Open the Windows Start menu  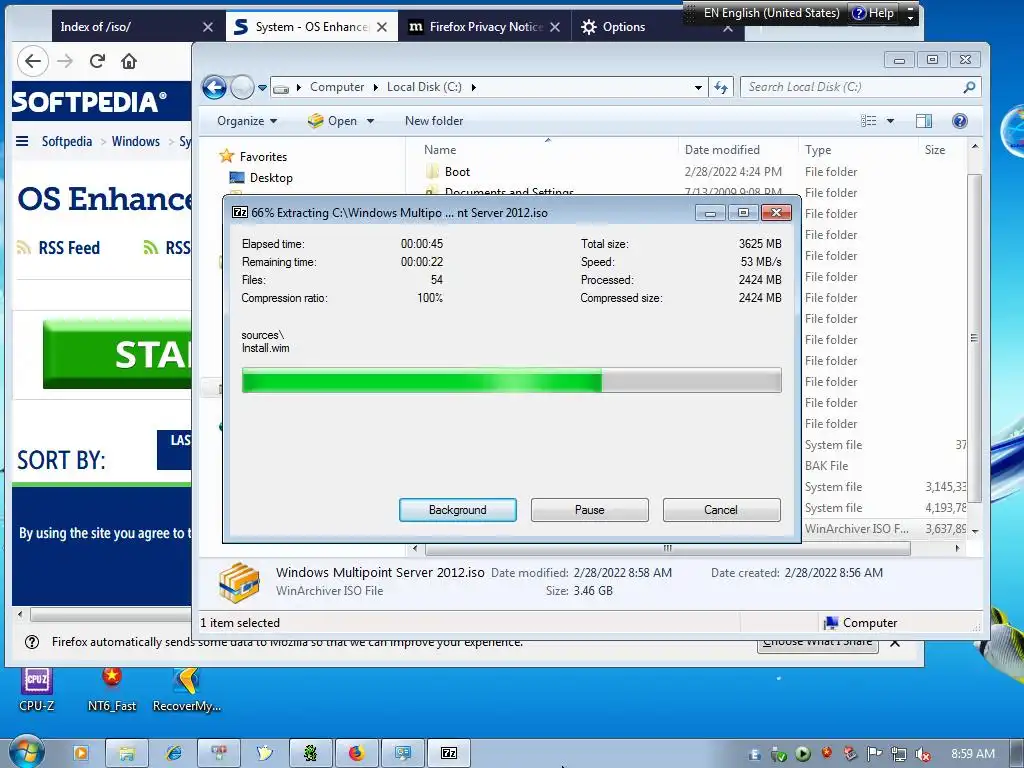25,752
